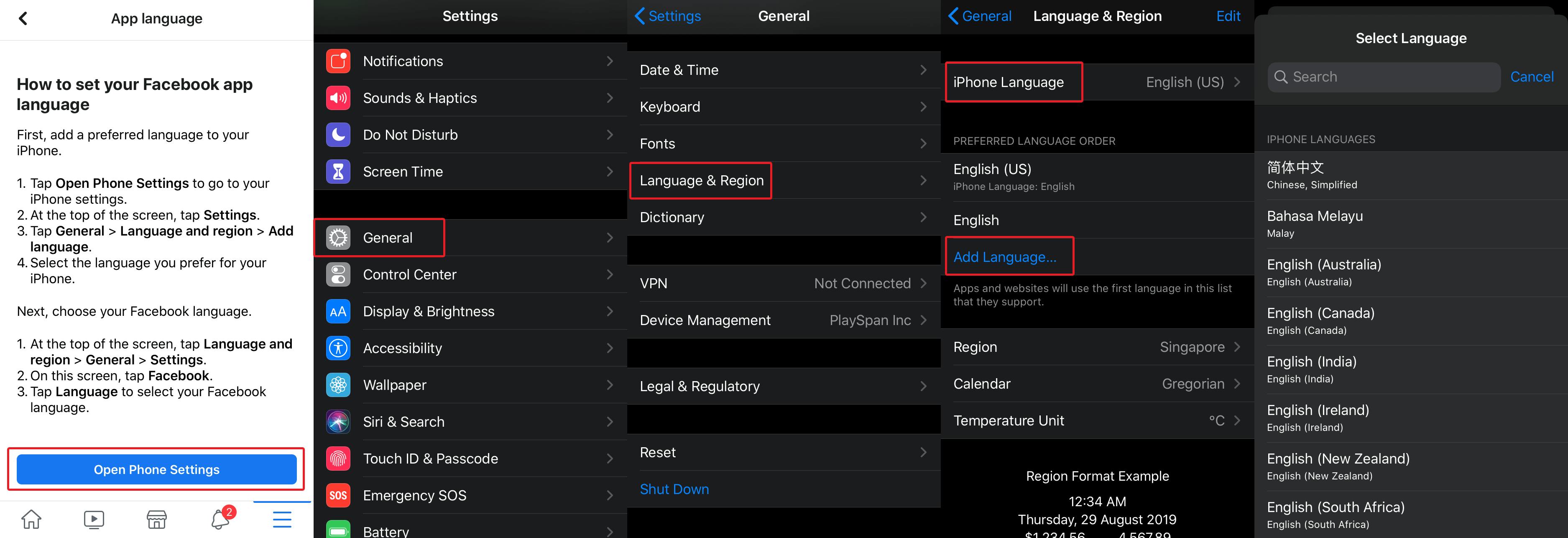The width and height of the screenshot is (1568, 538).
Task: Open Reset row in General
Action: (784, 453)
